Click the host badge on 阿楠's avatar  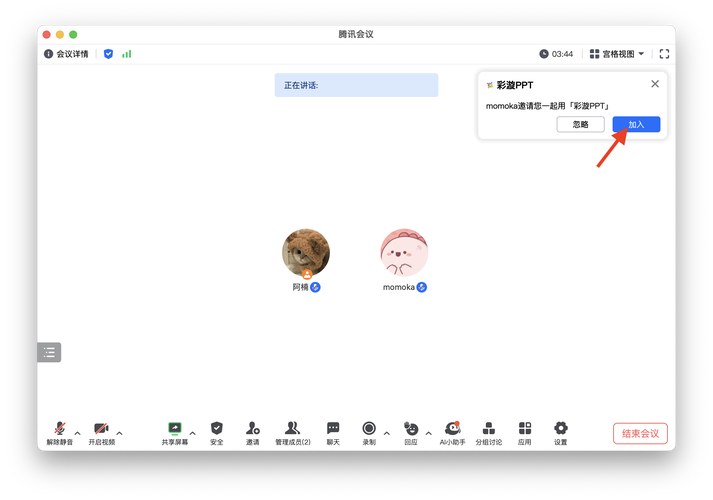click(x=307, y=274)
